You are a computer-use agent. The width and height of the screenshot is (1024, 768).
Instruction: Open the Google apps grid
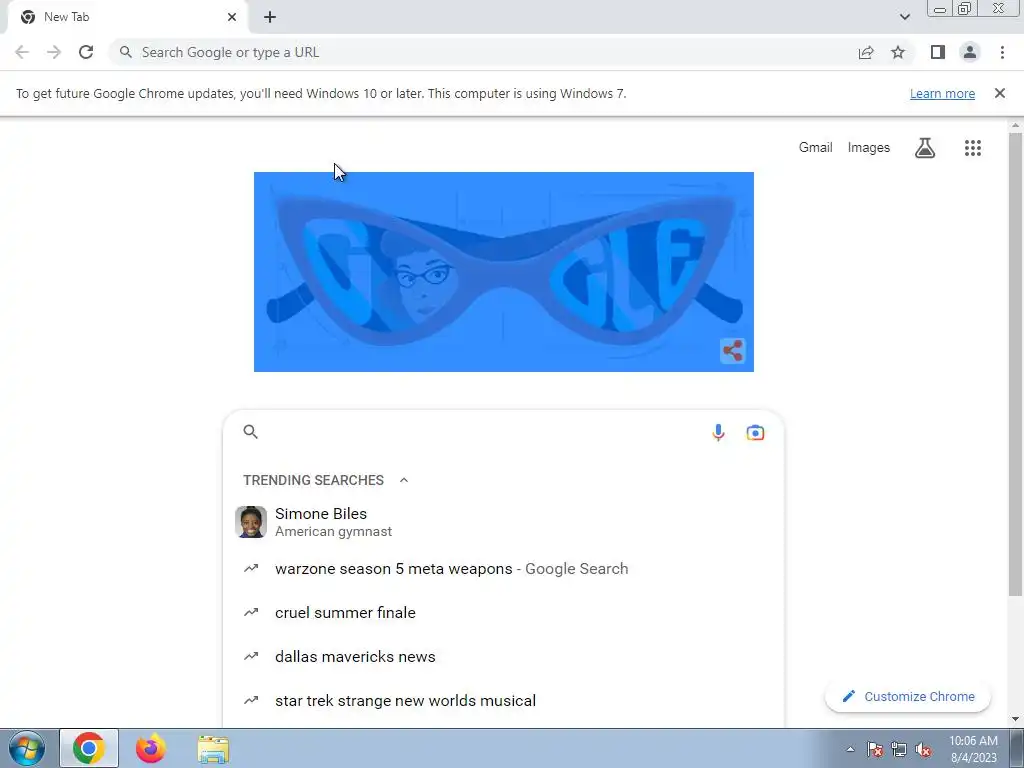pos(972,148)
